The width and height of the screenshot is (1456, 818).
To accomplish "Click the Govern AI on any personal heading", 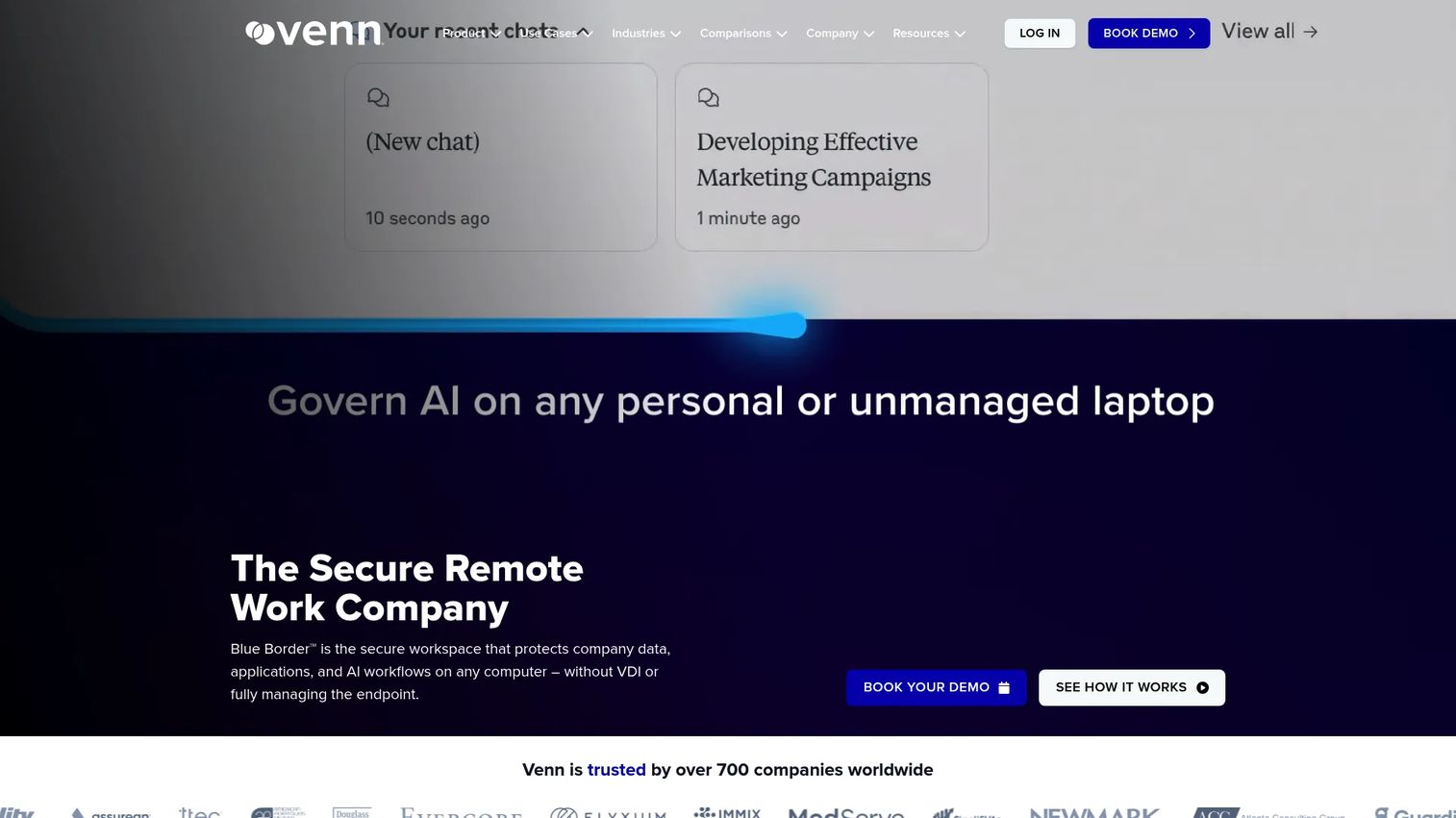I will (x=741, y=402).
